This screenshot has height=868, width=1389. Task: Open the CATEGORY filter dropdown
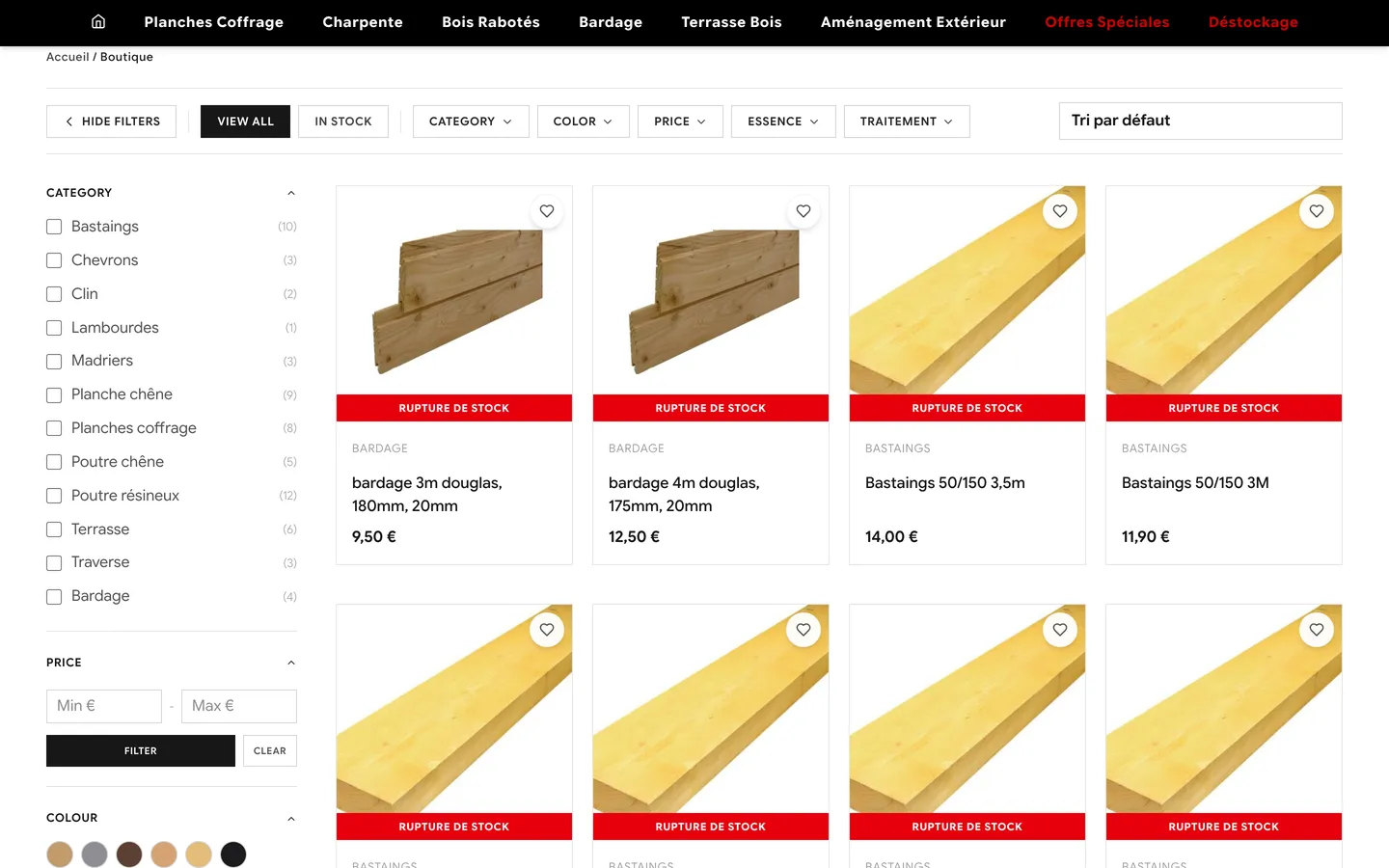[x=471, y=122]
